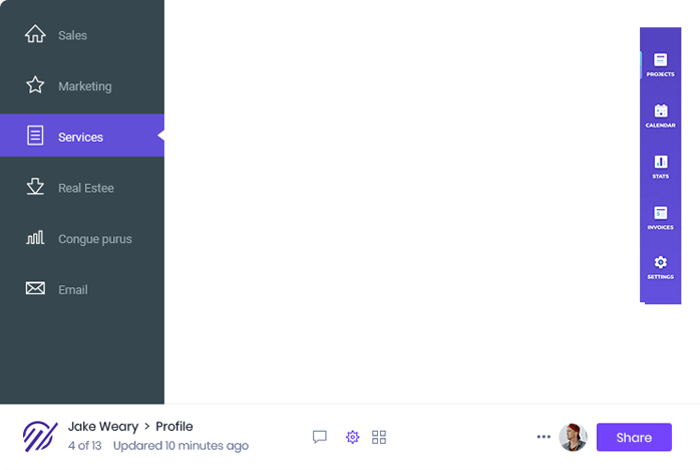Image resolution: width=700 pixels, height=470 pixels.
Task: Open the Congue purus chart icon
Action: tap(35, 237)
